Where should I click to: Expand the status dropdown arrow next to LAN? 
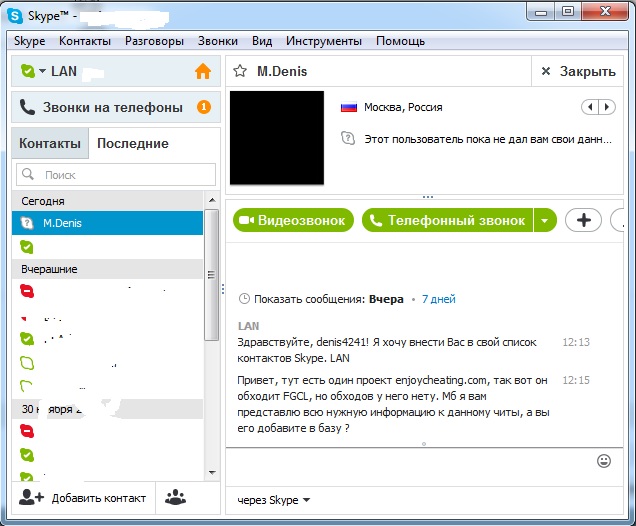(x=42, y=71)
